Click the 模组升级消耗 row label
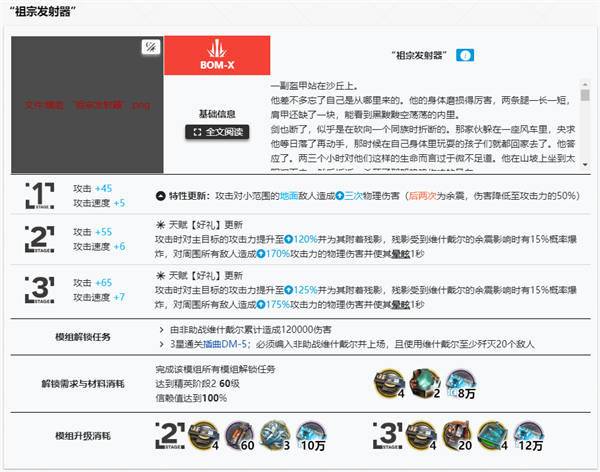 [x=83, y=436]
